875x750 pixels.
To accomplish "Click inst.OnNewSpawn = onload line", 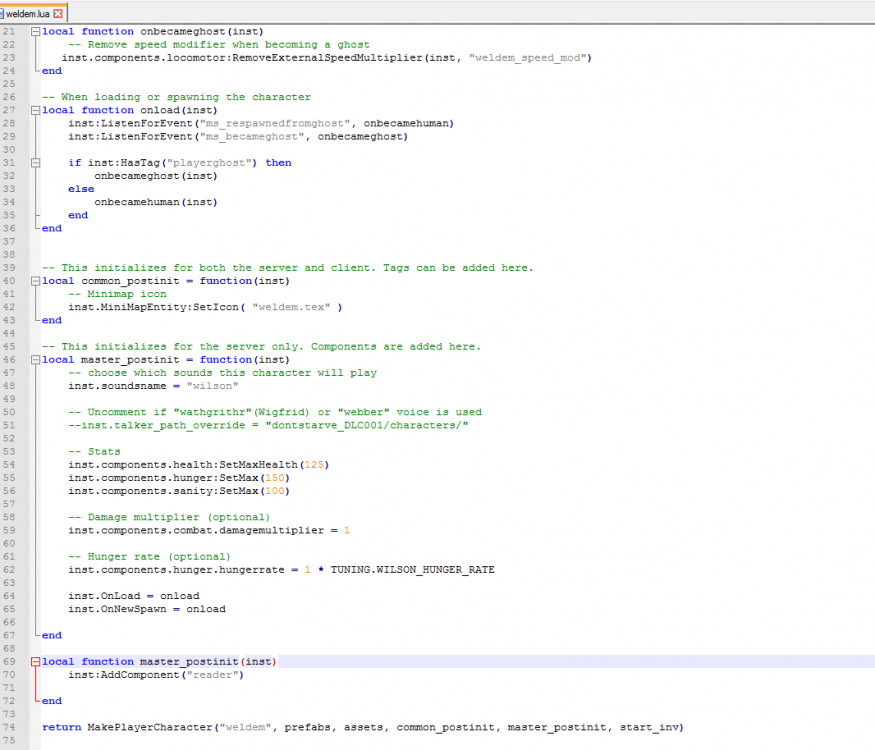I will tap(147, 609).
